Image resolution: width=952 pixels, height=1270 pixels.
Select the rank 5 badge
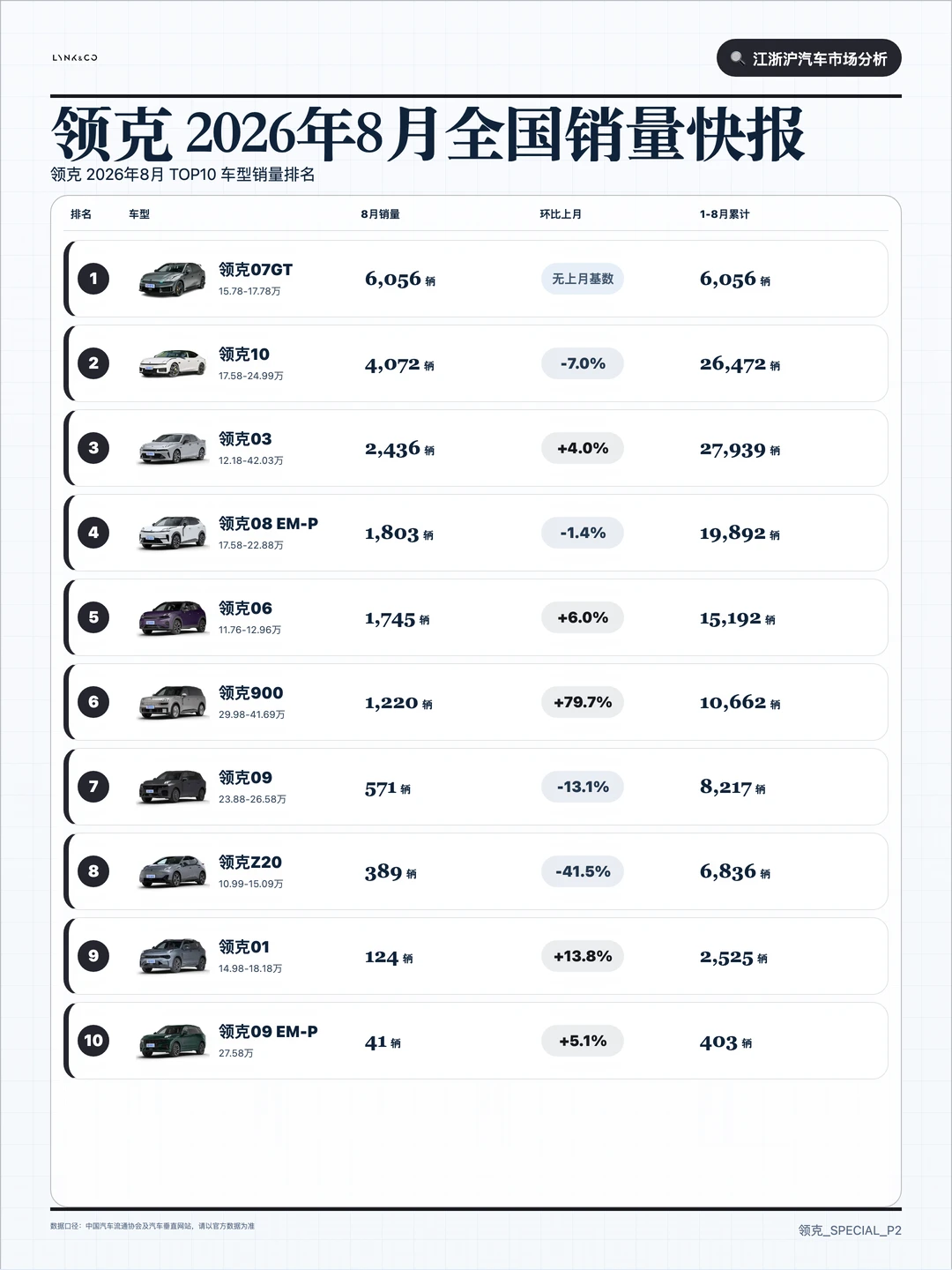point(93,617)
